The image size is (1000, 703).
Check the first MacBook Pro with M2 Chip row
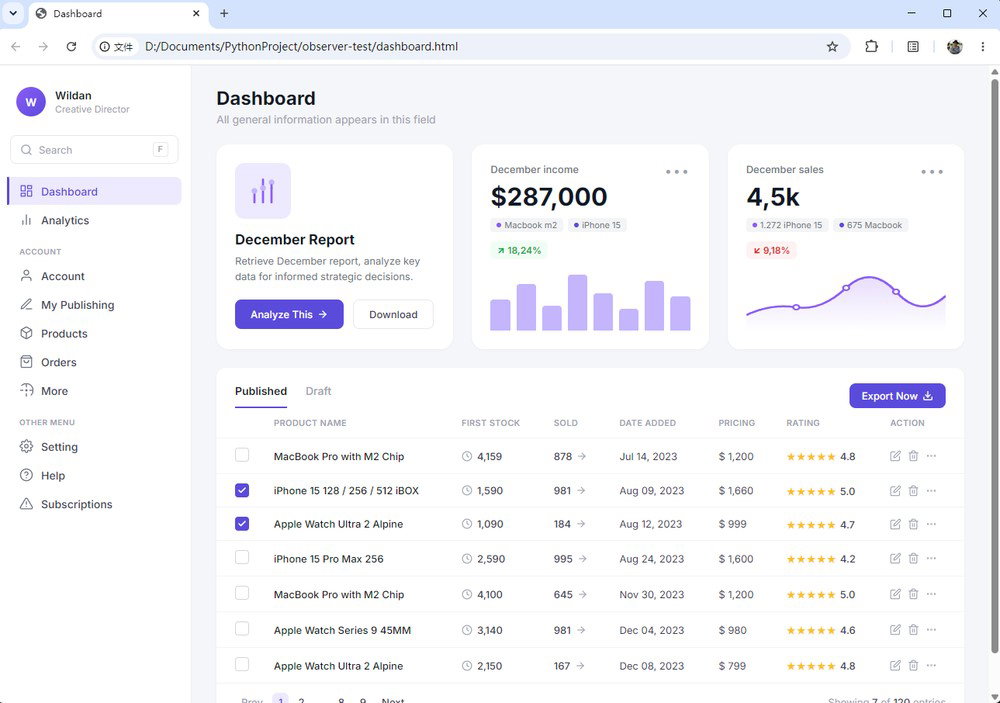(242, 455)
